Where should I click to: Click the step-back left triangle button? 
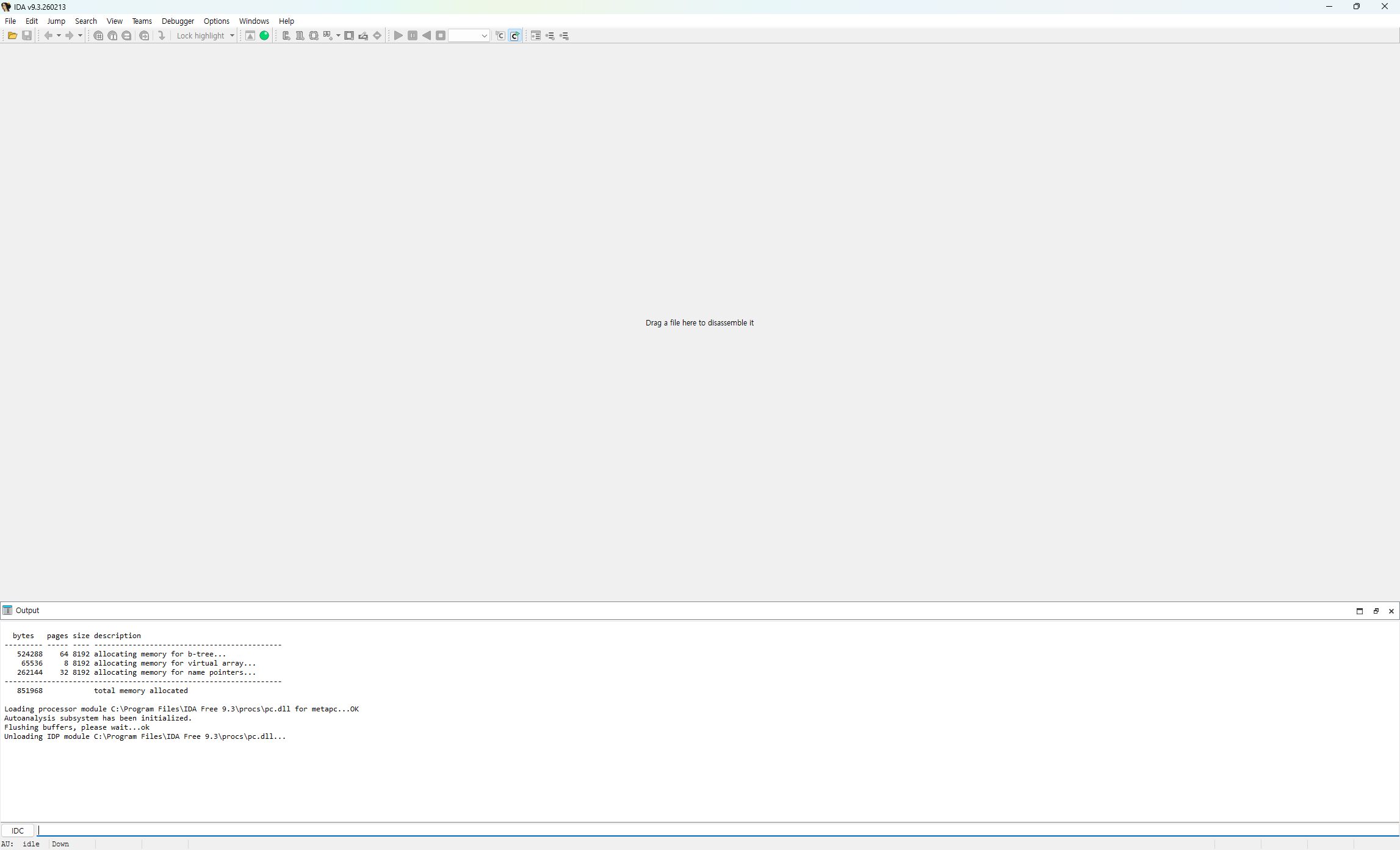pyautogui.click(x=427, y=35)
